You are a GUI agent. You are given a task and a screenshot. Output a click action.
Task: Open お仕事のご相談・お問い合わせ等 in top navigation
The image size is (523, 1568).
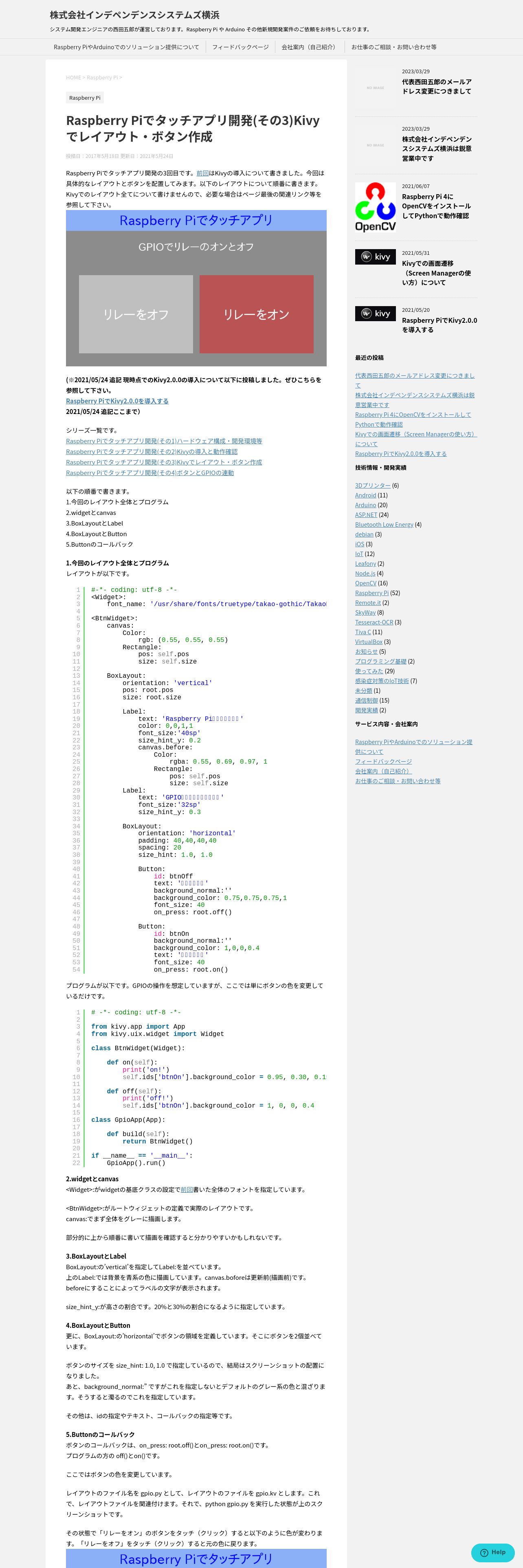pyautogui.click(x=394, y=47)
